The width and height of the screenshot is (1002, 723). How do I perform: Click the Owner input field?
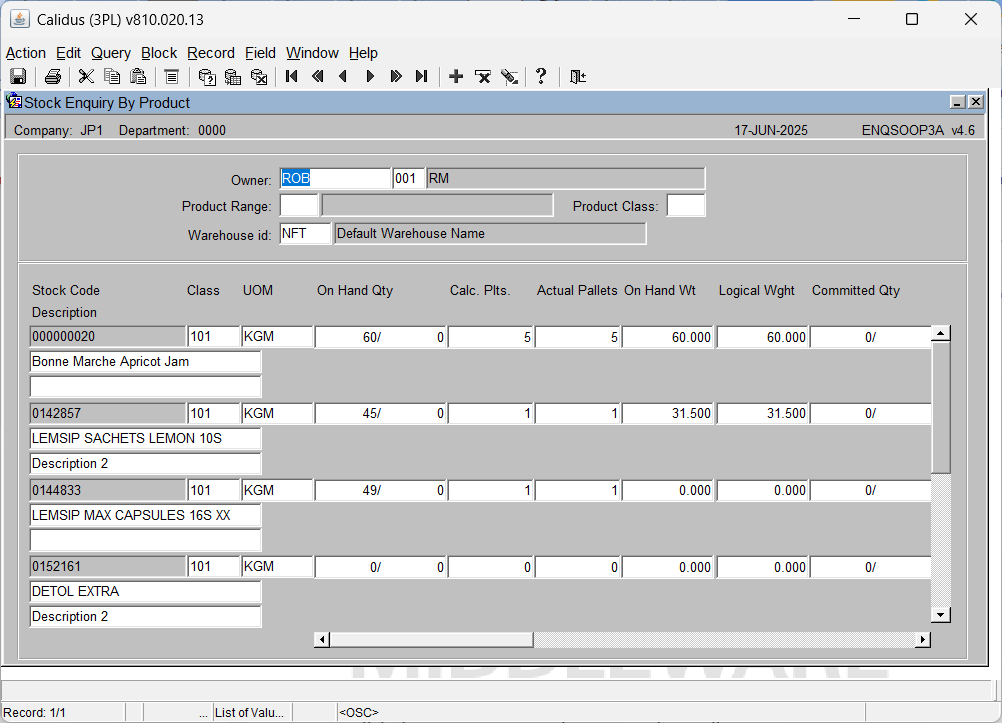[x=335, y=178]
